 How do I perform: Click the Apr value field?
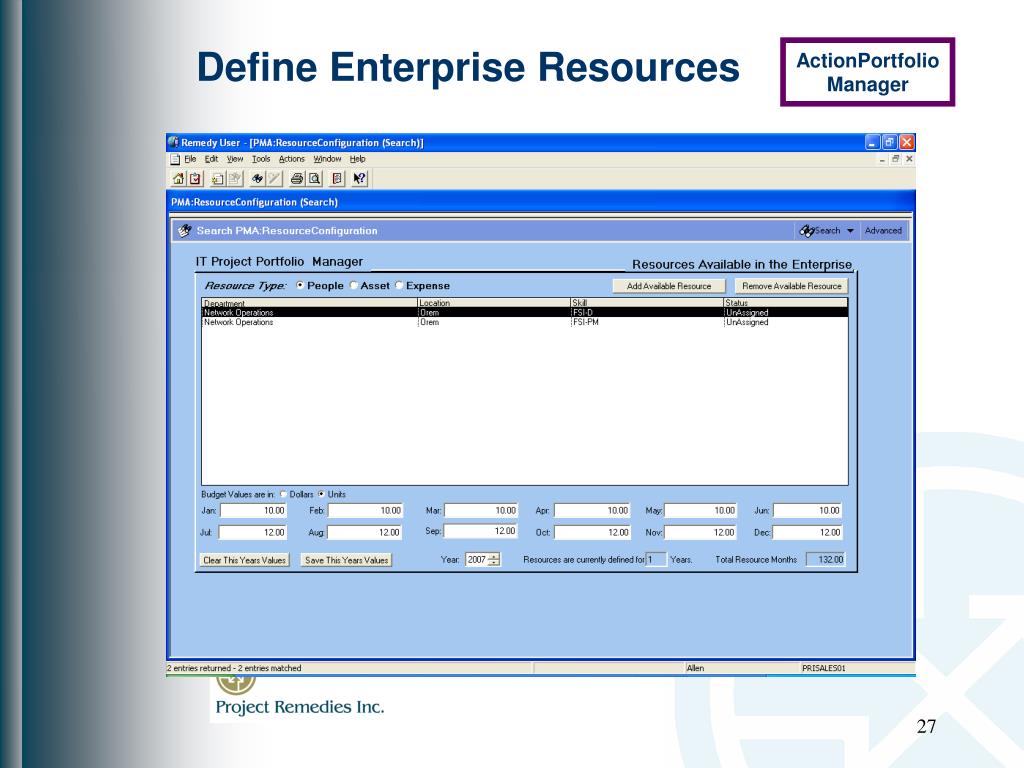pos(592,511)
